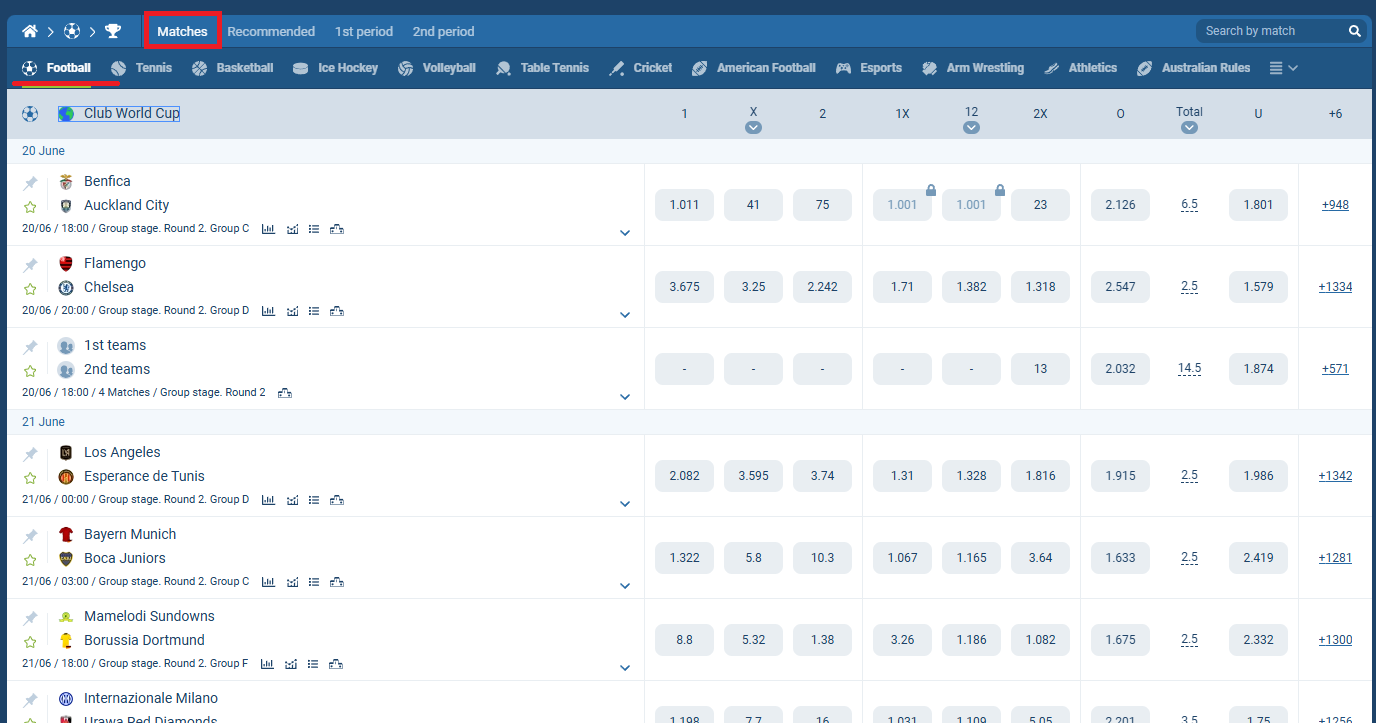1376x723 pixels.
Task: Click the football ball breadcrumb icon
Action: tap(71, 31)
